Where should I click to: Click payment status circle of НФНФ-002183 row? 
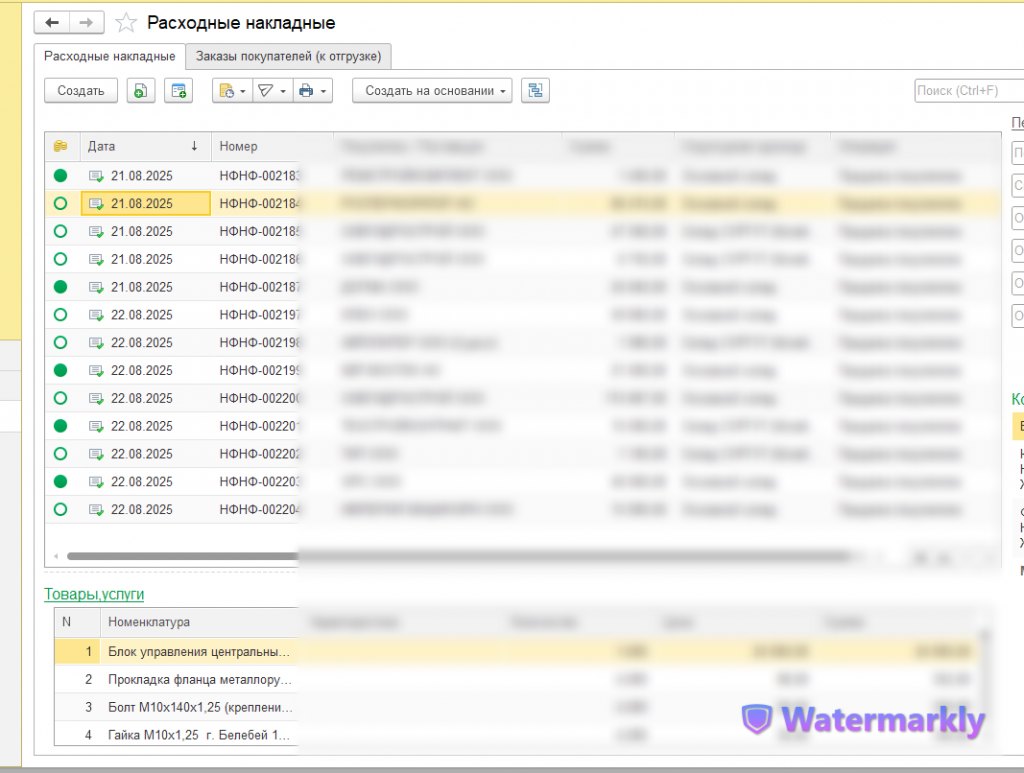pyautogui.click(x=61, y=176)
